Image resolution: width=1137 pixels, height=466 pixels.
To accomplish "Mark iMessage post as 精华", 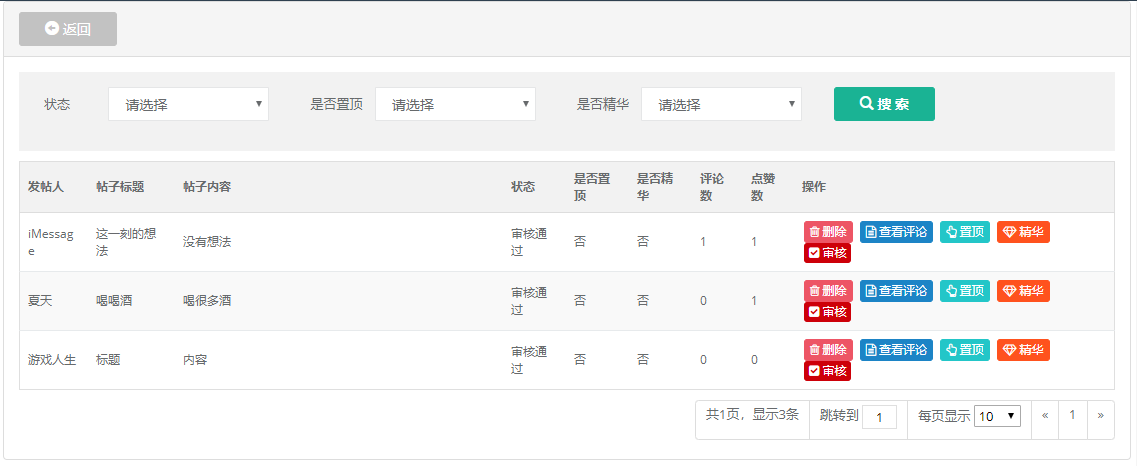I will click(1023, 232).
